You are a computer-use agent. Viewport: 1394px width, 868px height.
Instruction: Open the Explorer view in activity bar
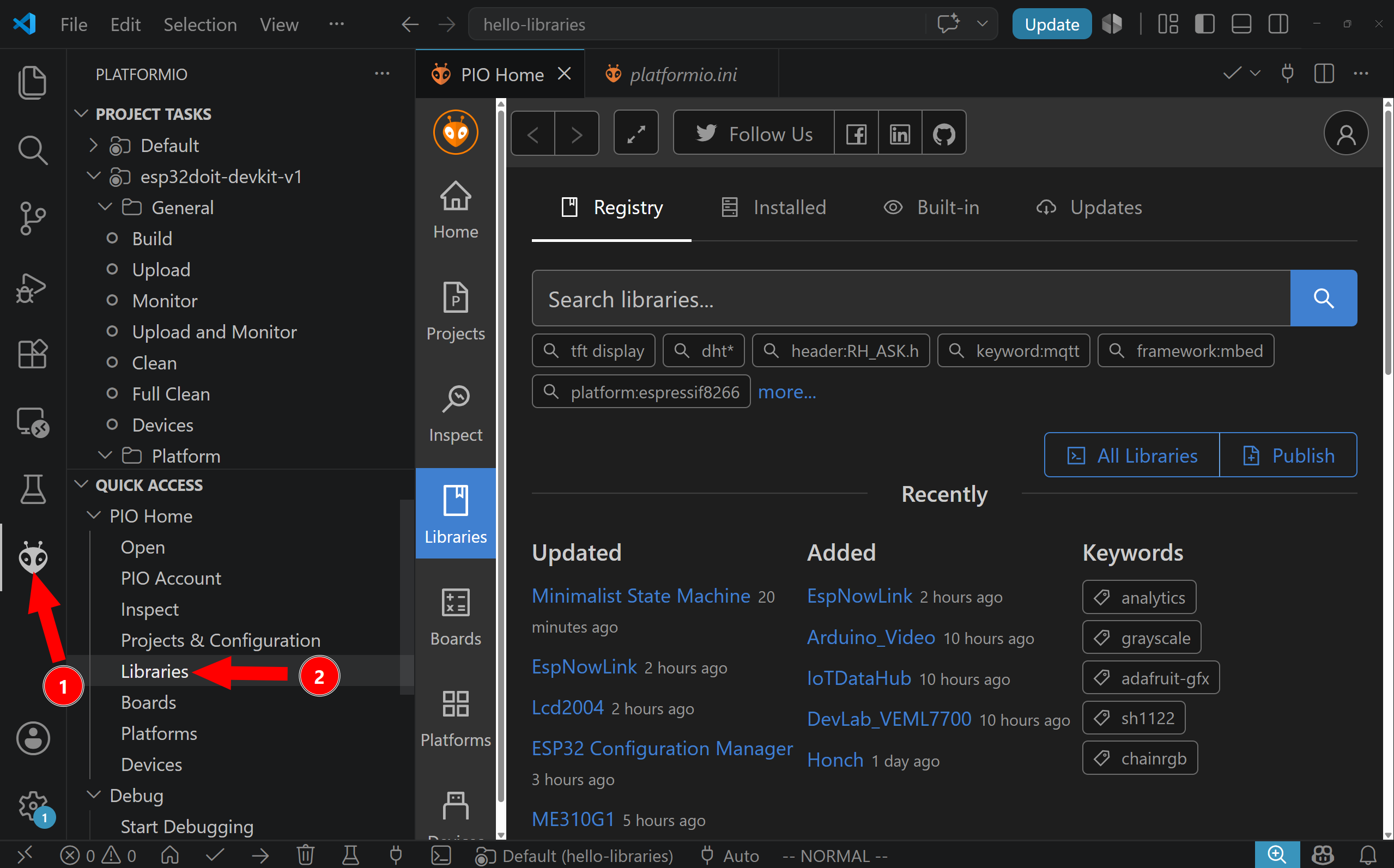32,82
